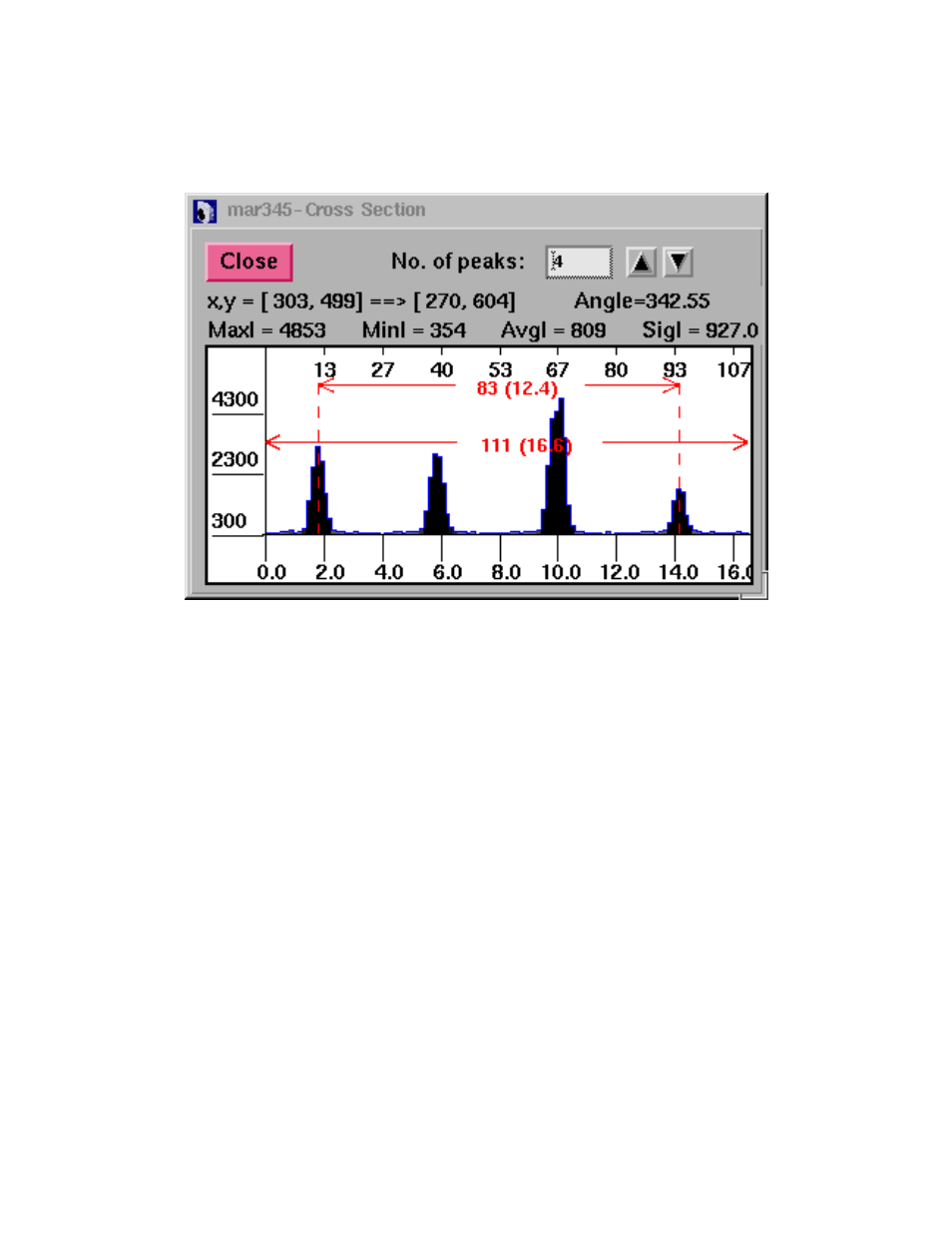952x1233 pixels.
Task: Click the 2300 intensity axis label
Action: [235, 459]
